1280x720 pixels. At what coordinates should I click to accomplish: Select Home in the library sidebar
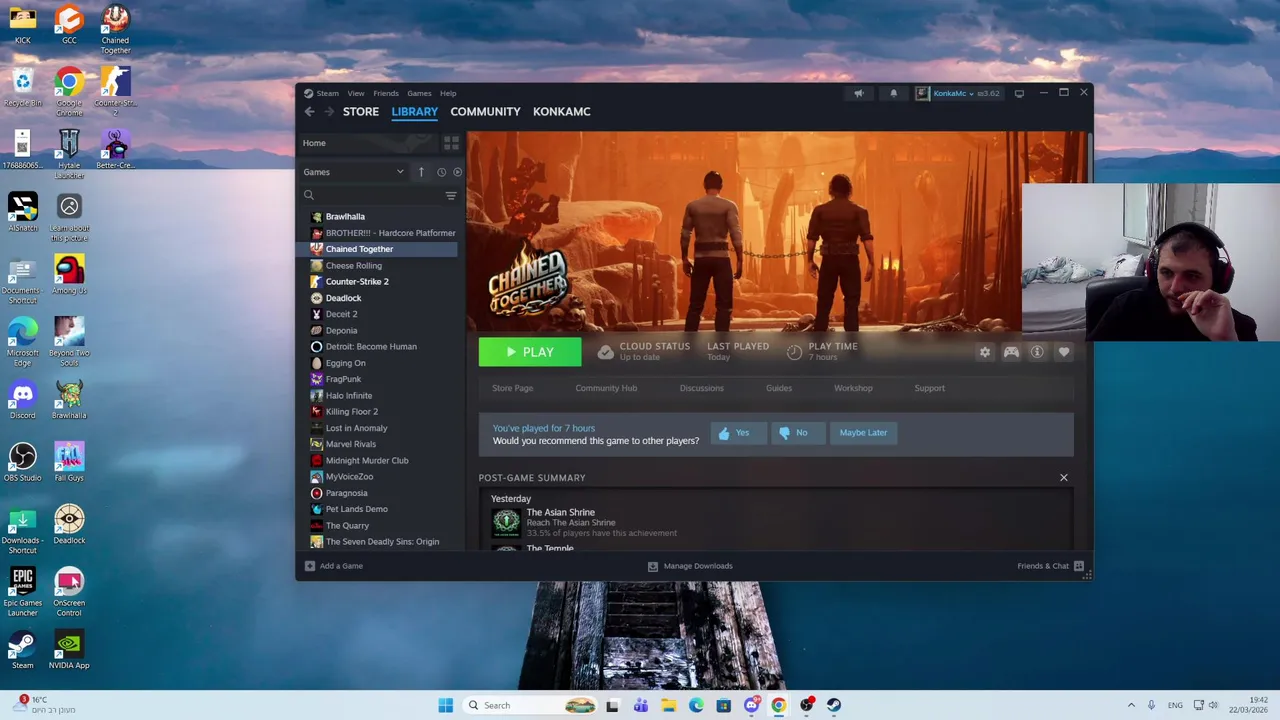[368, 143]
